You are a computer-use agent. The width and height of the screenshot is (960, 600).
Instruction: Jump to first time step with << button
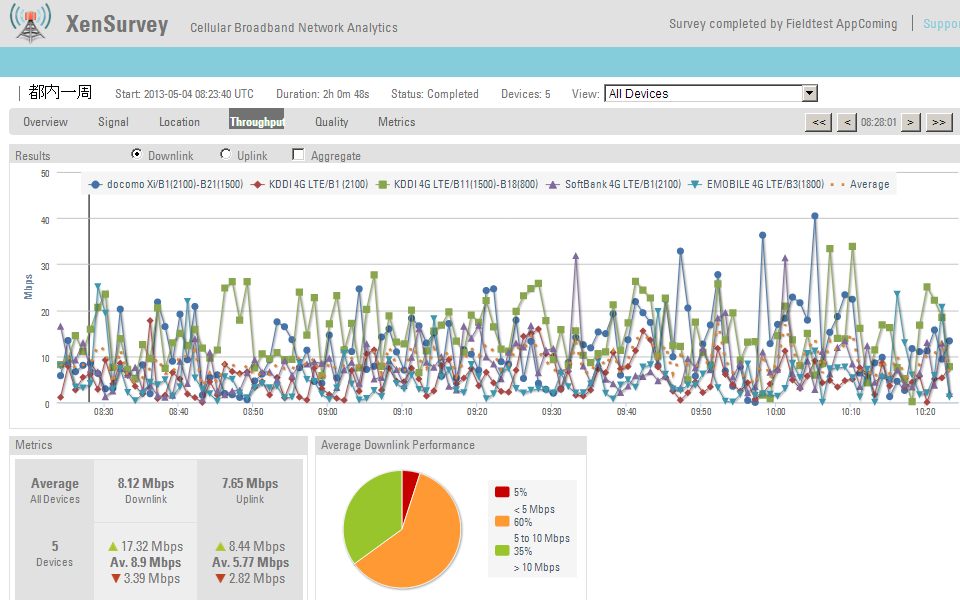[x=818, y=122]
